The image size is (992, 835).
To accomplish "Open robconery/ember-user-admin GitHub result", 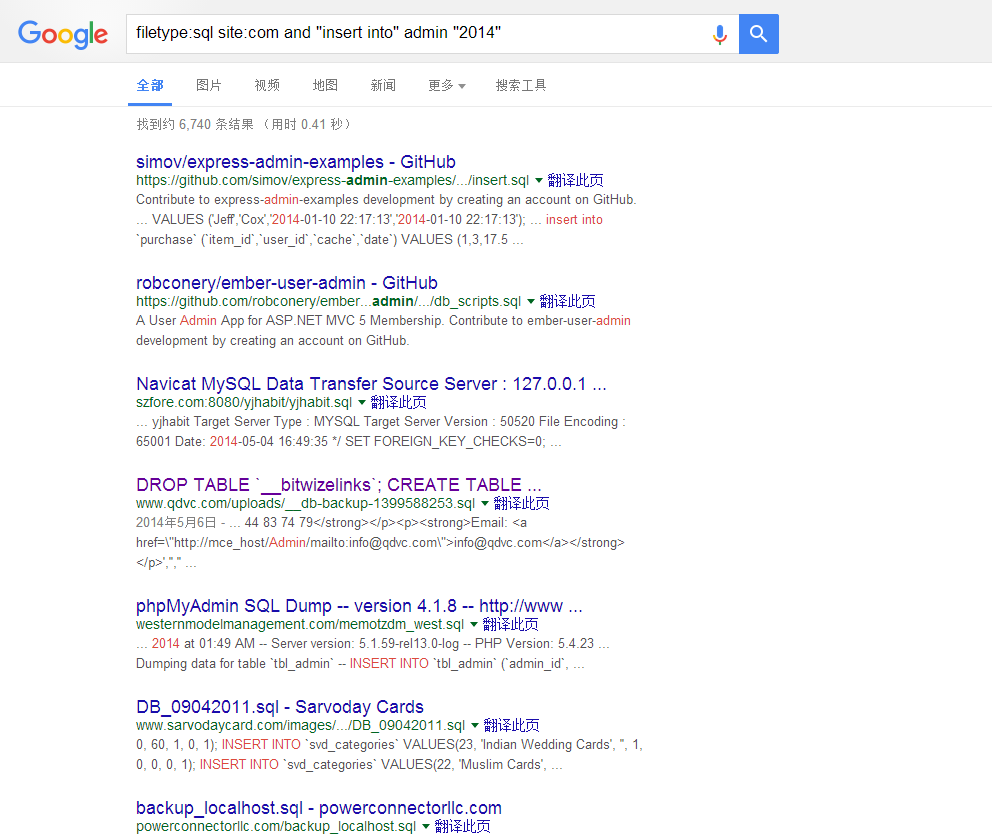I will click(x=287, y=283).
